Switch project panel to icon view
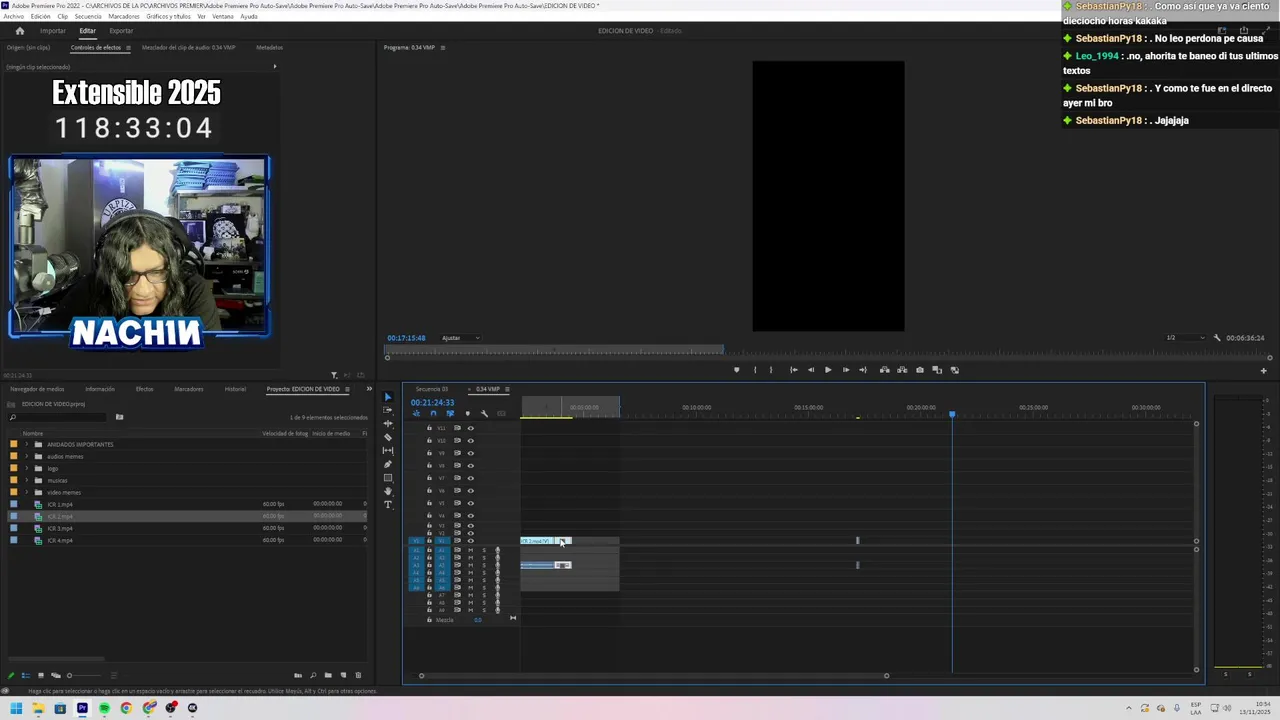Image resolution: width=1280 pixels, height=720 pixels. [x=41, y=675]
